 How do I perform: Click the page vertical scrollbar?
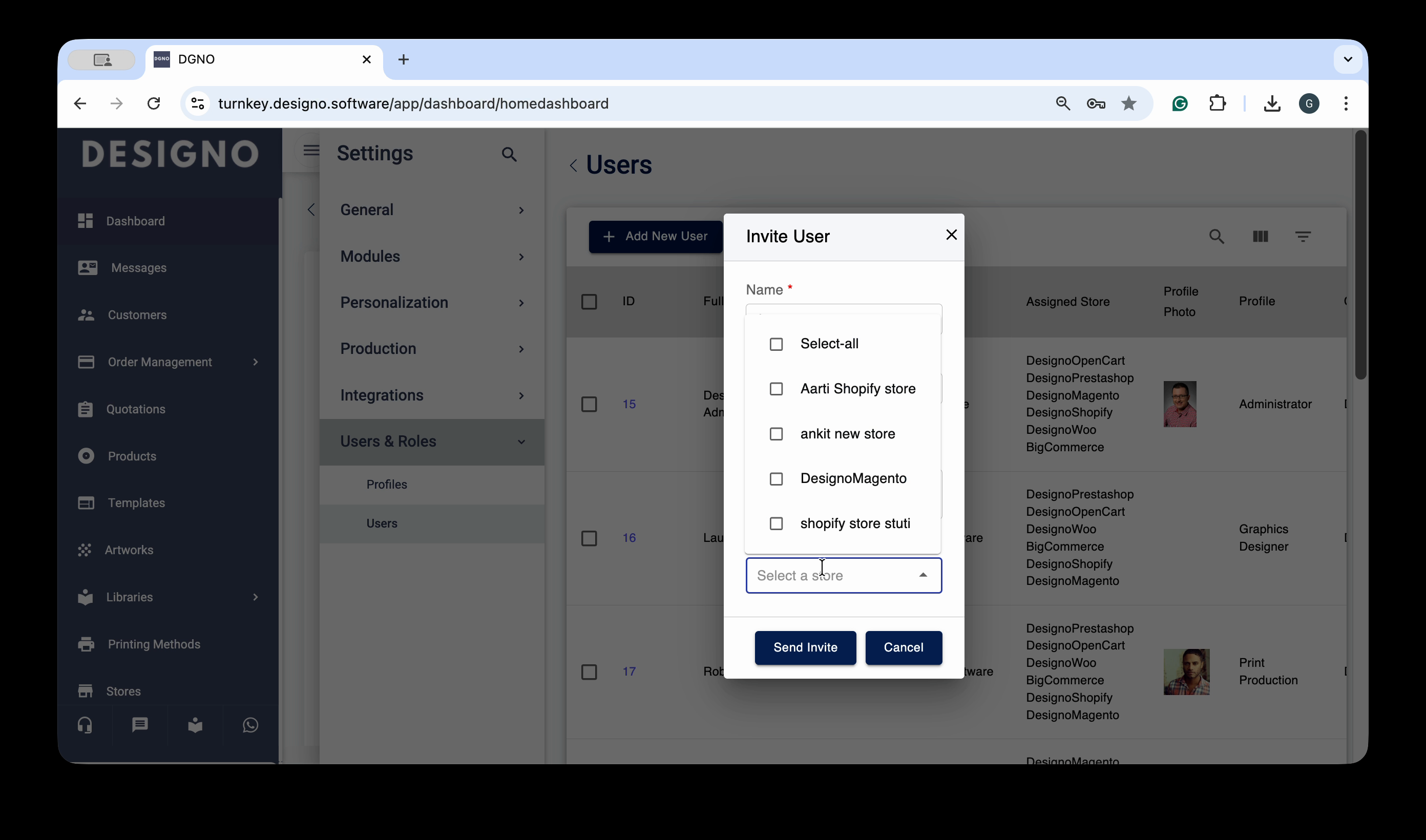[x=1361, y=255]
